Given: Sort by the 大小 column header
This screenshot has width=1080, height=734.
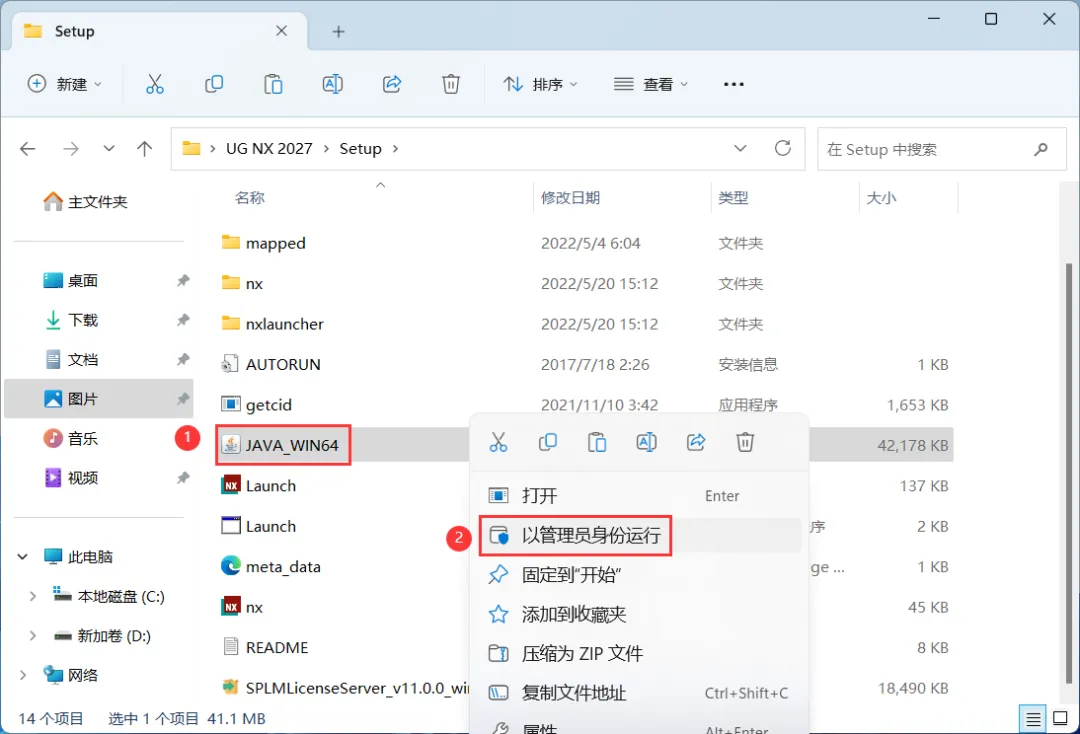Looking at the screenshot, I should pos(881,198).
